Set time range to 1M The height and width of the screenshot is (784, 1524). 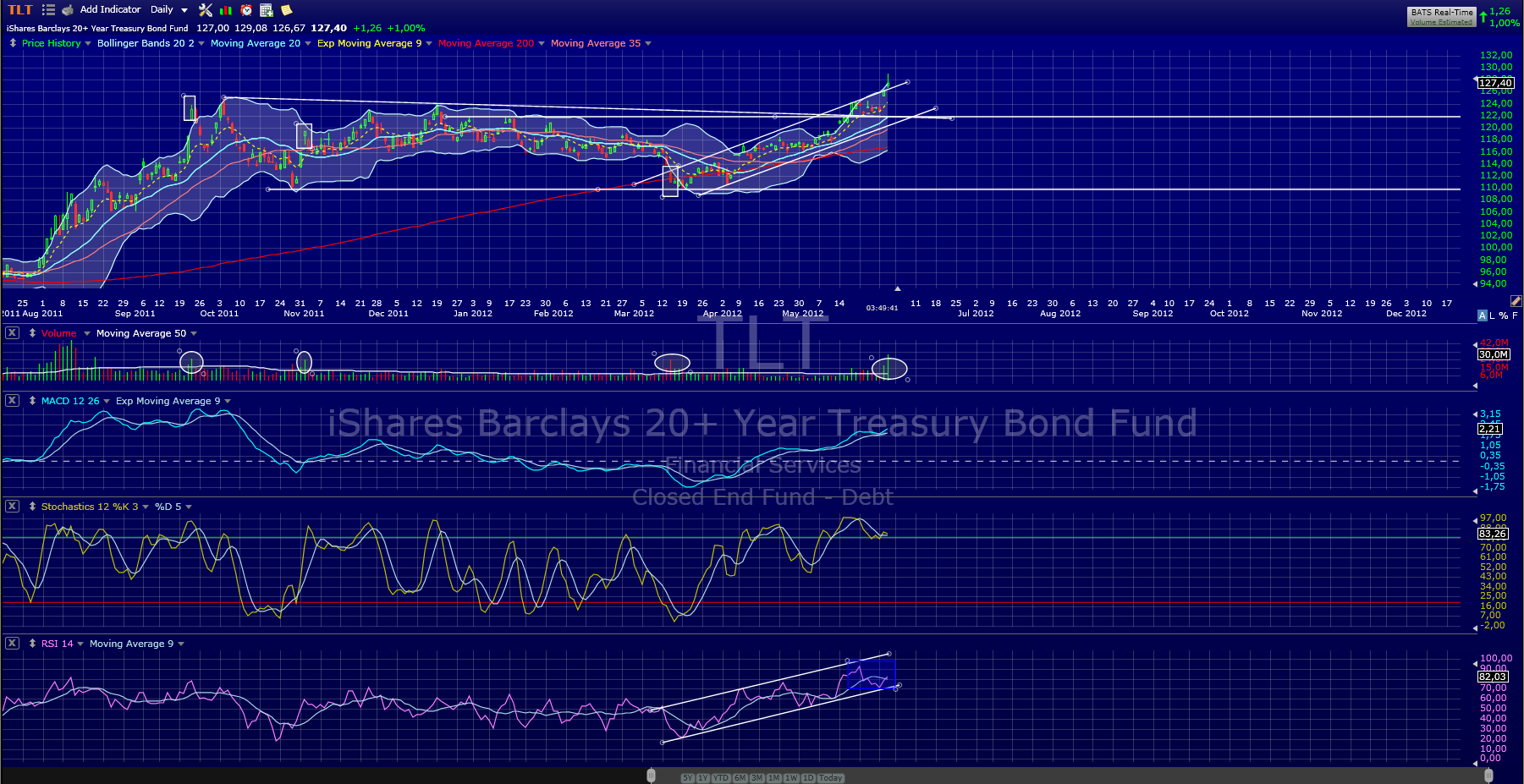(774, 778)
